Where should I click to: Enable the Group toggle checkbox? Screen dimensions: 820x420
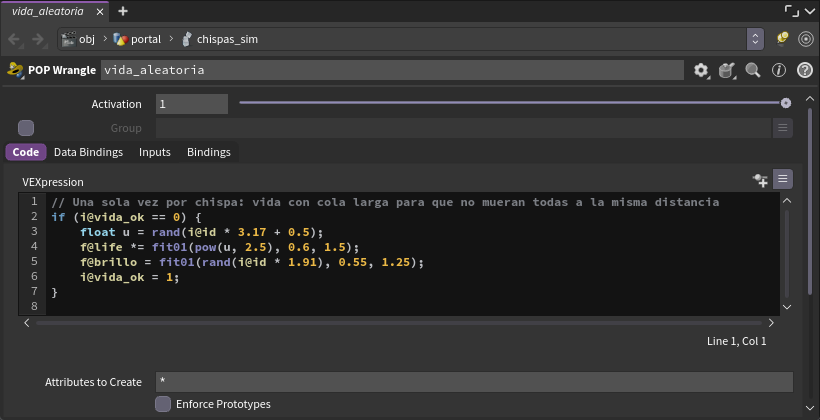click(26, 128)
